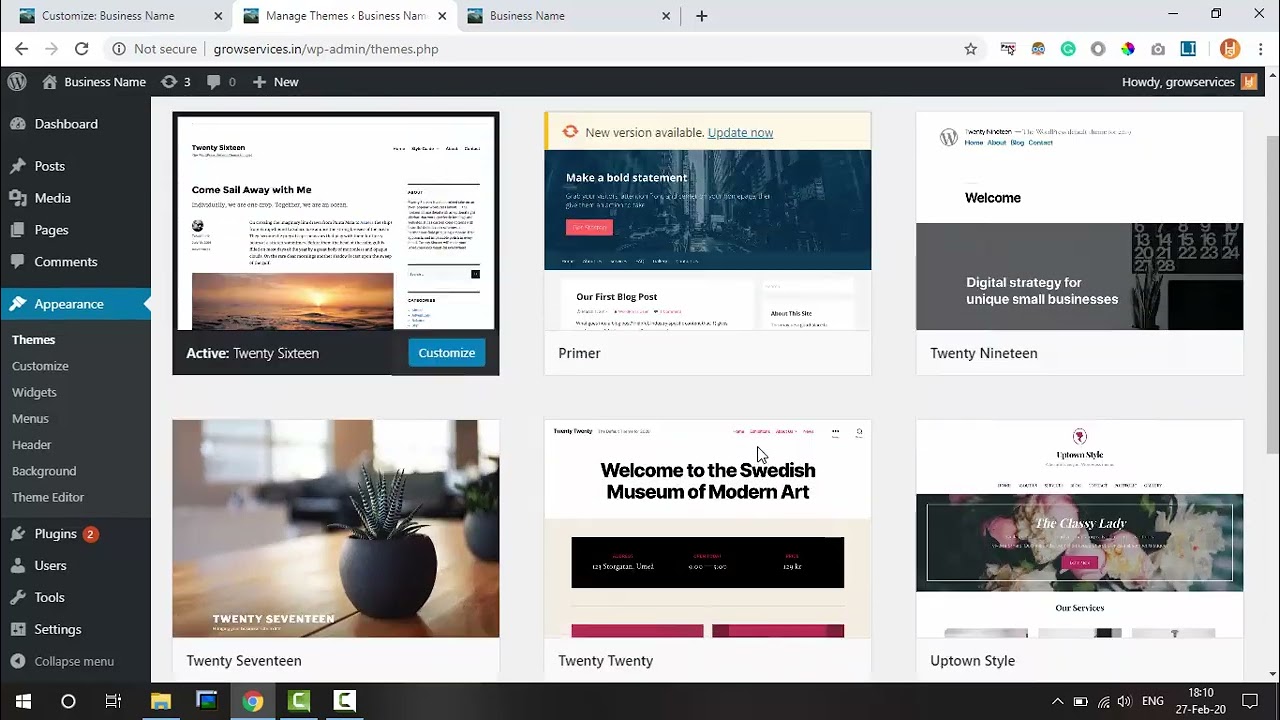Click the Pages icon in sidebar
This screenshot has width=1280, height=720.
pyautogui.click(x=18, y=230)
